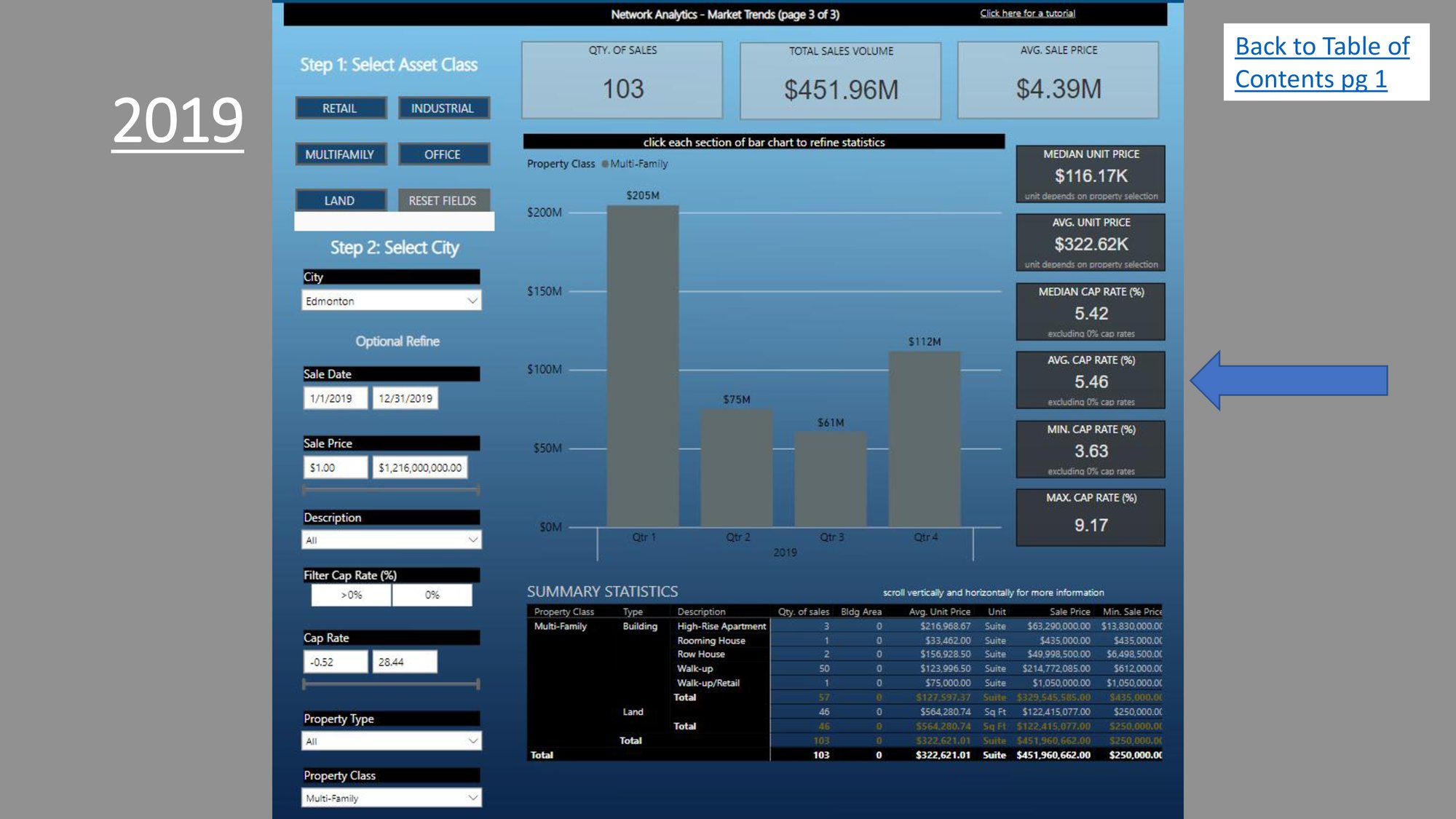Toggle the 0% cap rate filter
Viewport: 1456px width, 819px height.
click(432, 595)
